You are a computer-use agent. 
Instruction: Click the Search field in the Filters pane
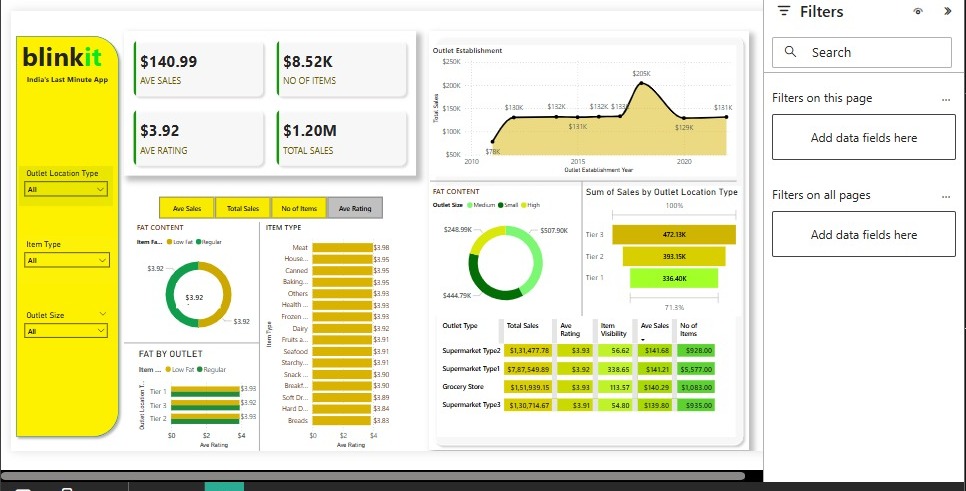pos(861,52)
